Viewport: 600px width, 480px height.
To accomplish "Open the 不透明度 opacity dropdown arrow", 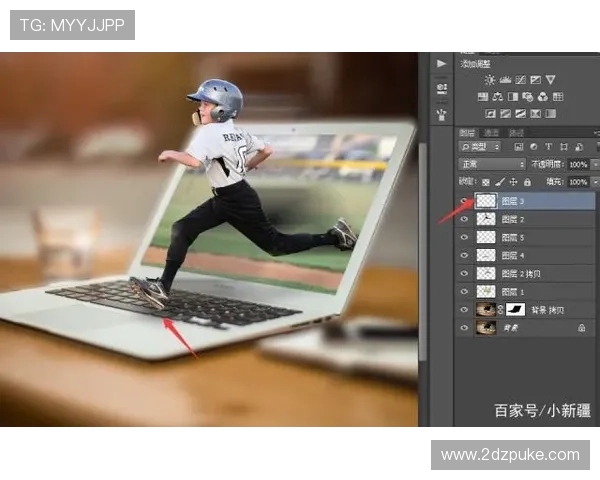I will [595, 164].
